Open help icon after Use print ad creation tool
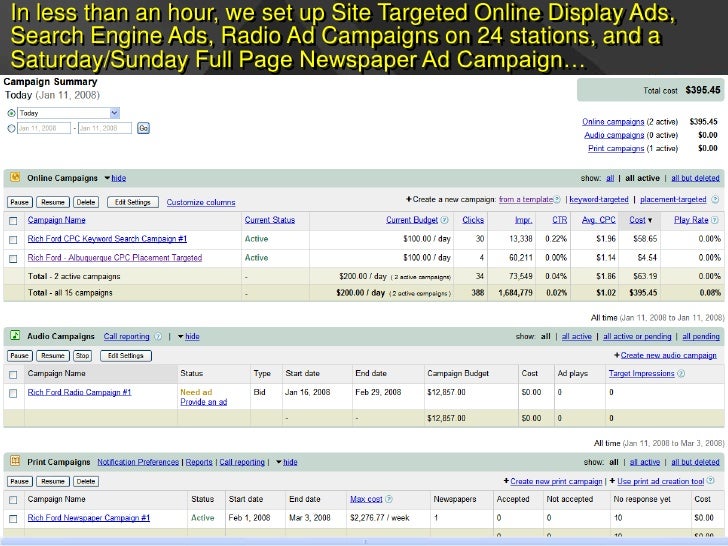Screen dimensions: 728x546 coord(711,481)
